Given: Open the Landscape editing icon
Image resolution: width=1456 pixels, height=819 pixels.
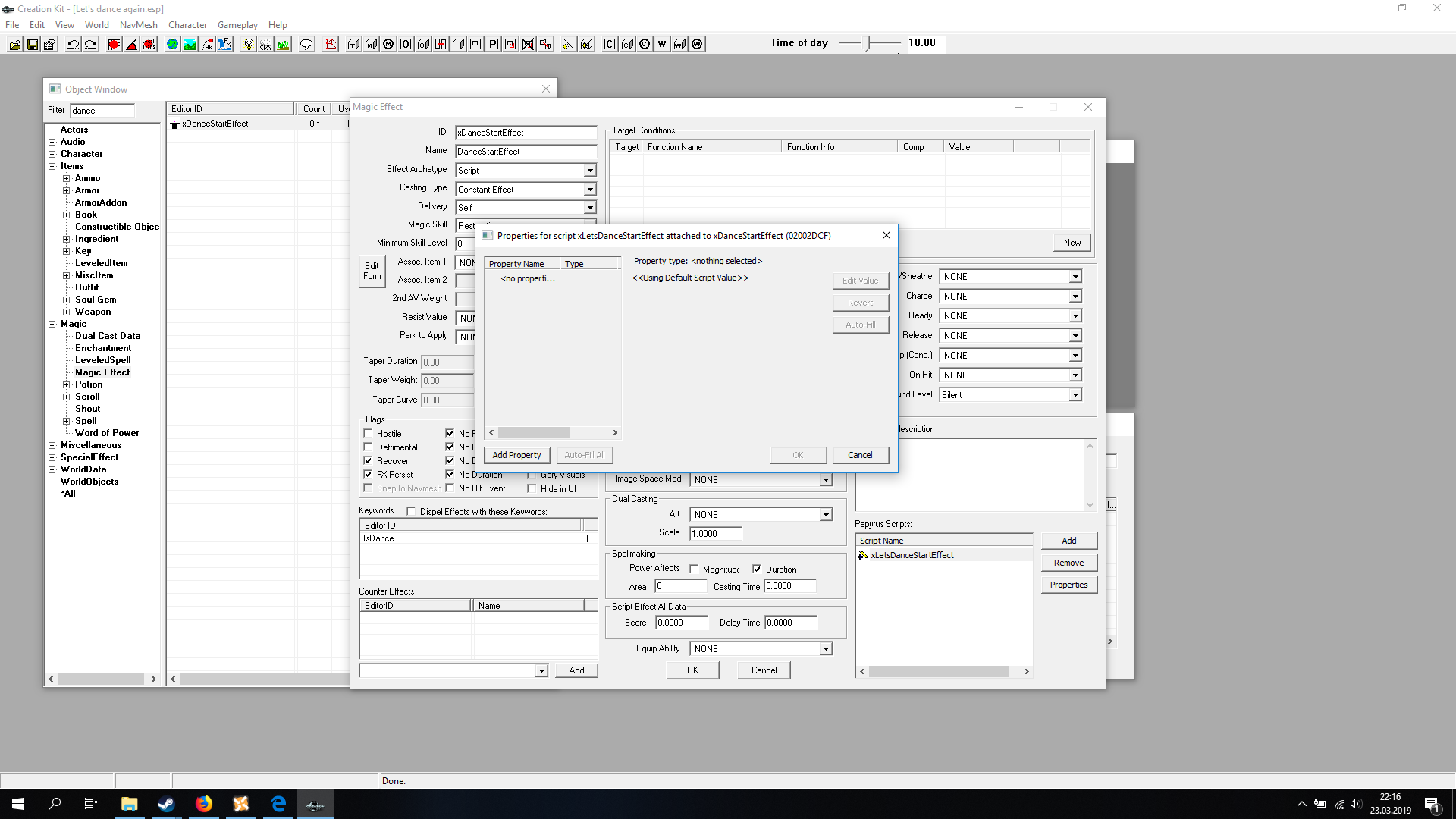Looking at the screenshot, I should point(190,44).
